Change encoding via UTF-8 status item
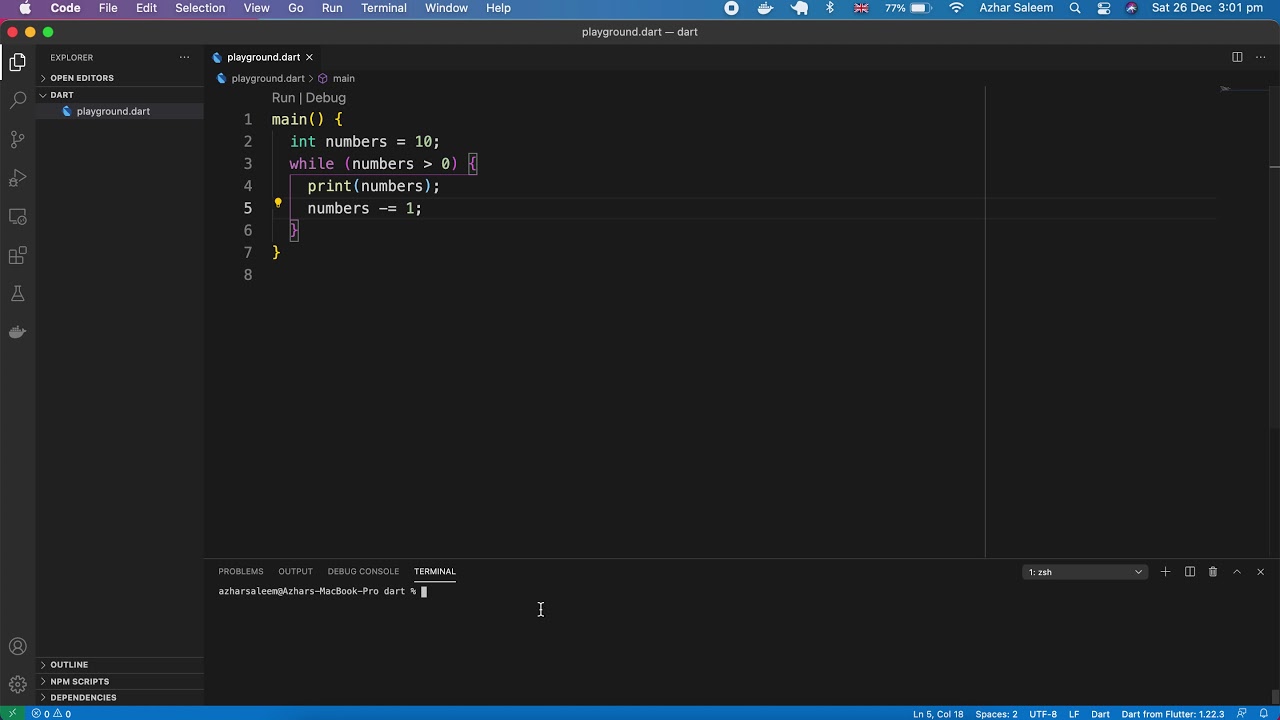 1043,714
